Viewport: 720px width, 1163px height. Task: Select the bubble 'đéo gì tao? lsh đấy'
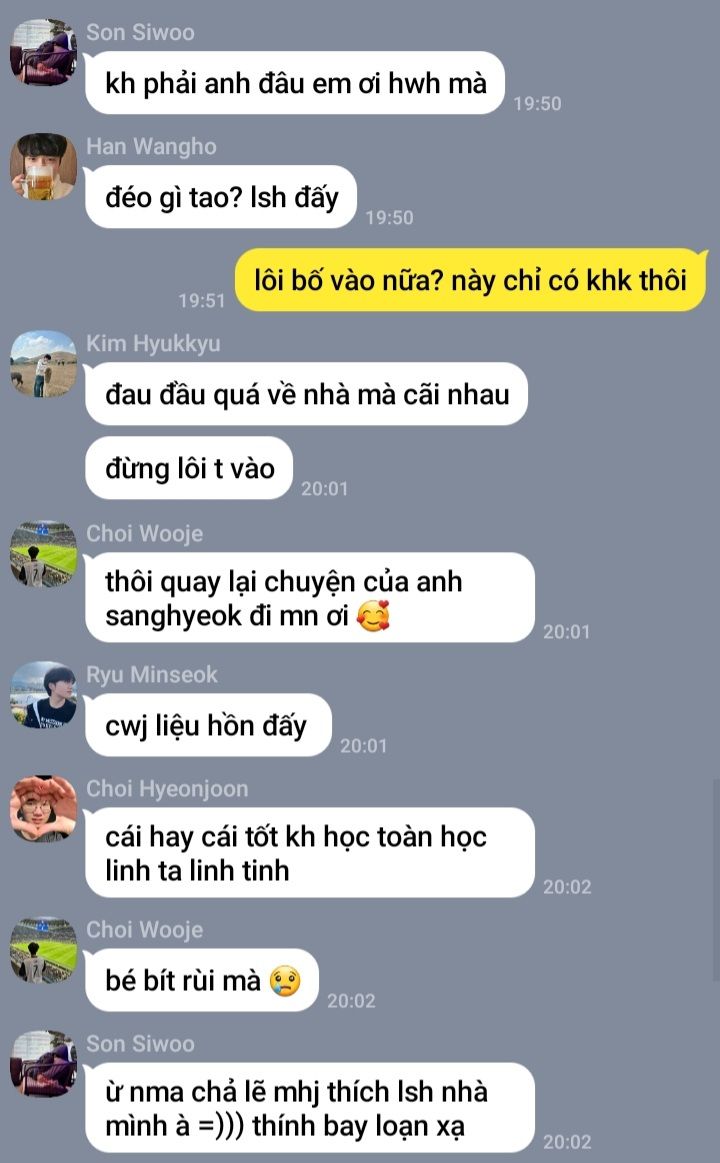click(x=220, y=197)
